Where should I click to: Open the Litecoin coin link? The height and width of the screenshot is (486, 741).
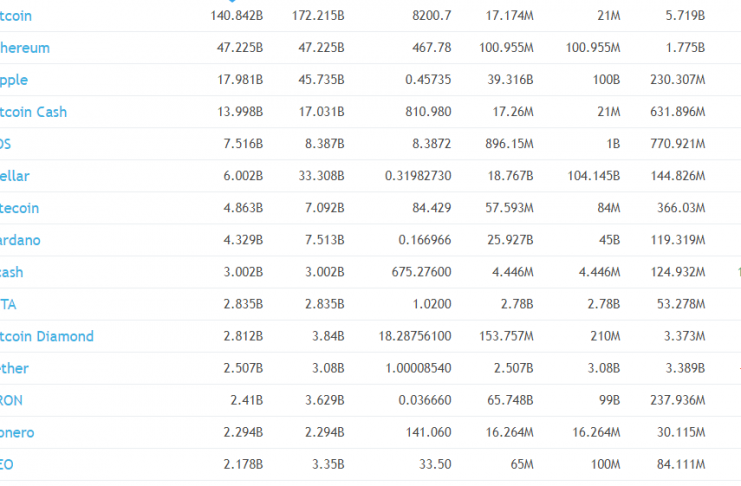pyautogui.click(x=19, y=208)
